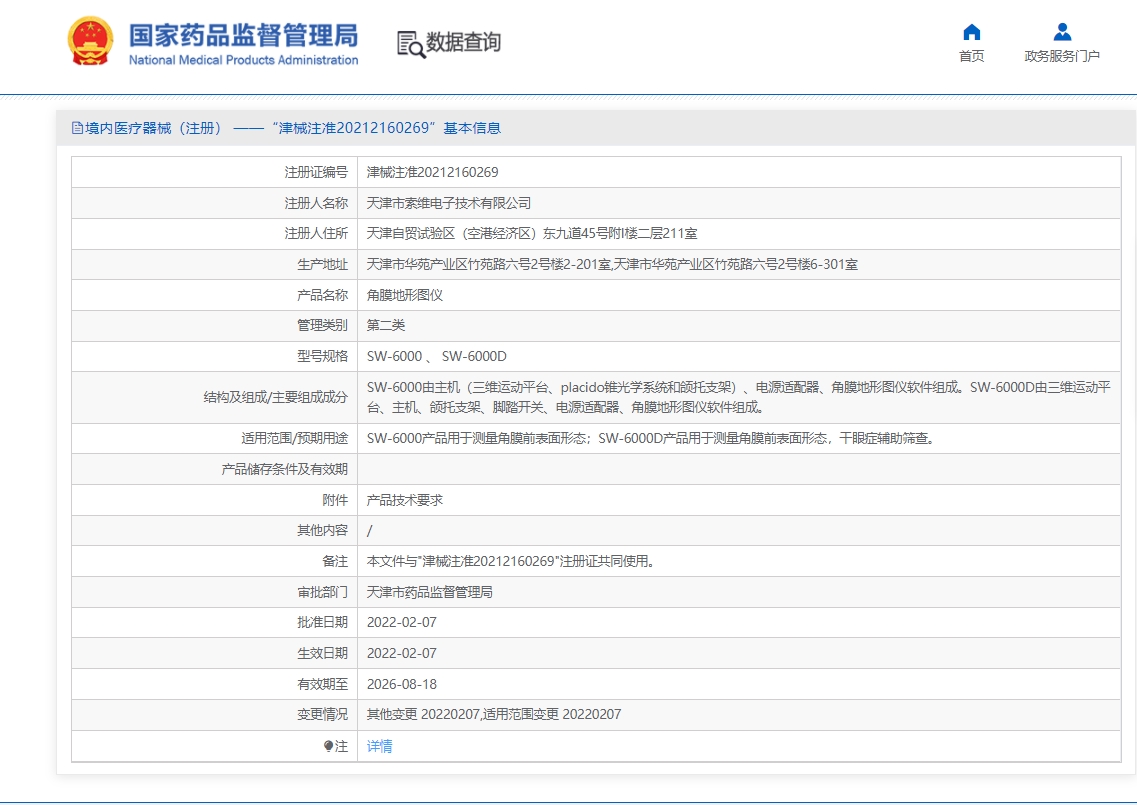
Task: Click the 批准日期 label
Action: (323, 622)
